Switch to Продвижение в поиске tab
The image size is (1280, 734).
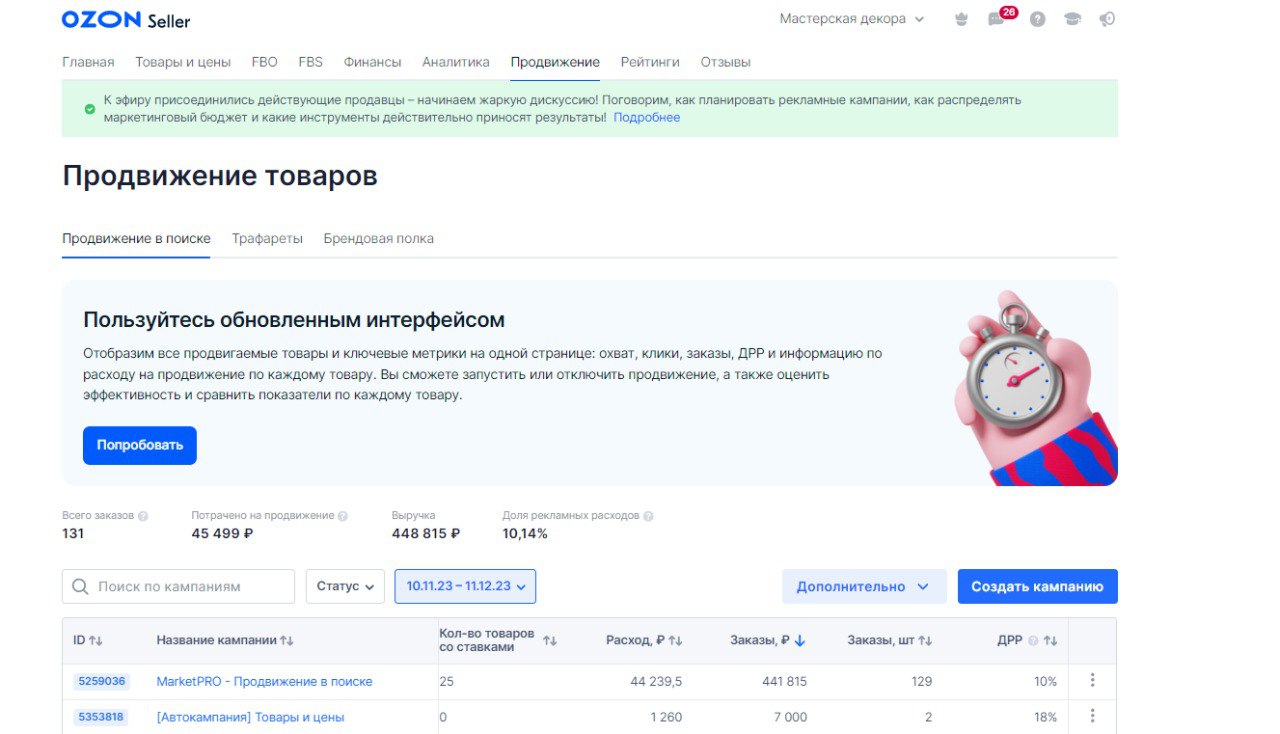136,239
